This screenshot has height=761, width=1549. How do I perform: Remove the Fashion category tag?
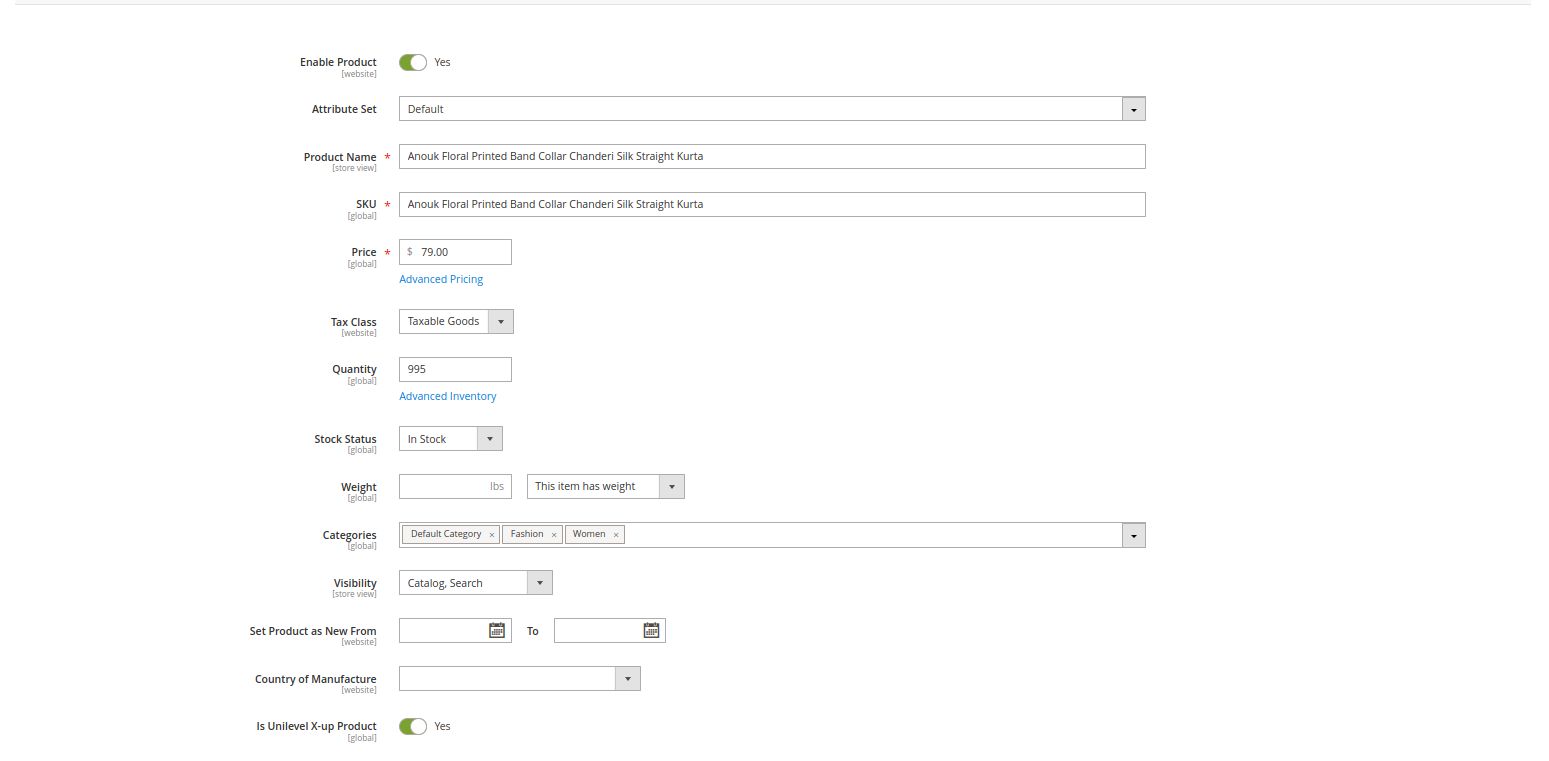tap(554, 535)
